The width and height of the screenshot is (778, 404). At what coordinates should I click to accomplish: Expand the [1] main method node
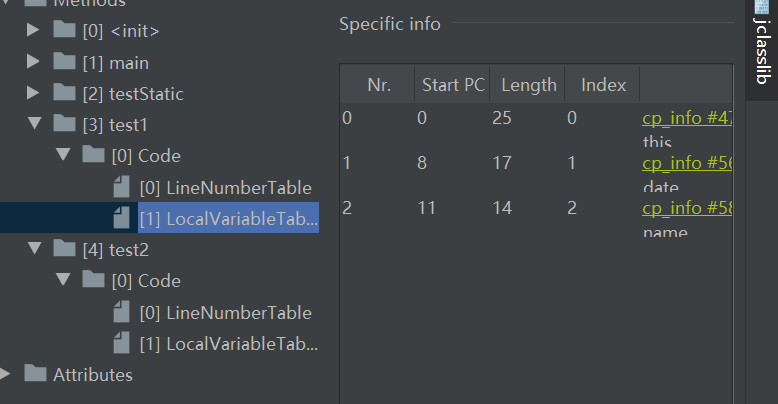(34, 62)
